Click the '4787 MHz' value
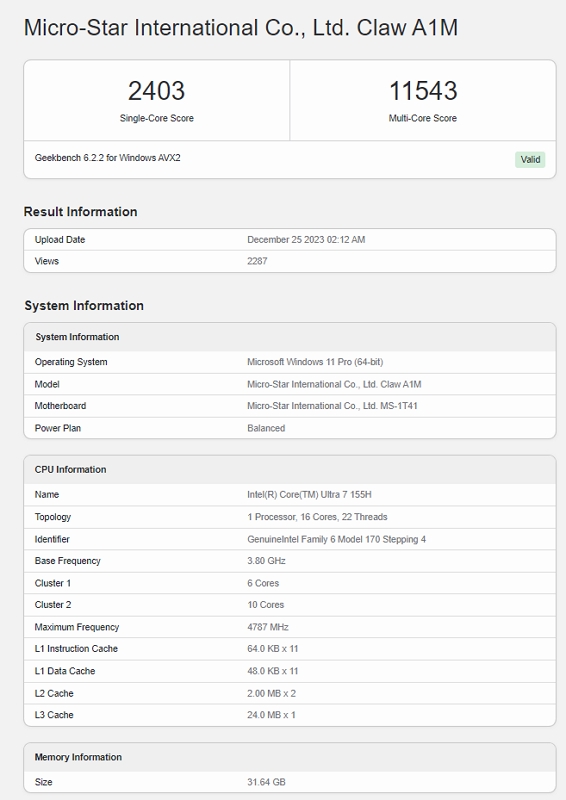 [268, 627]
